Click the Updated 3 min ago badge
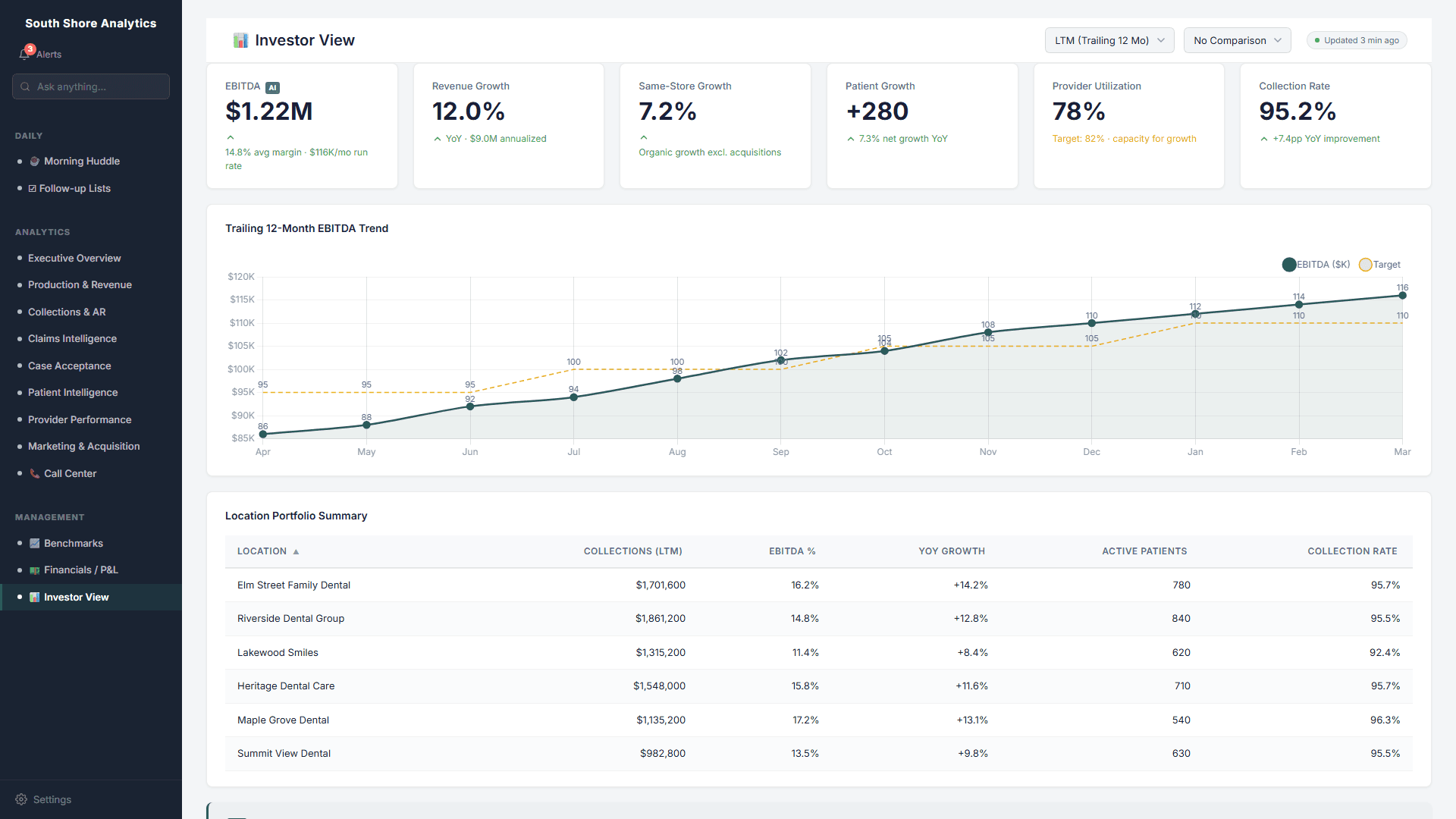 [1357, 40]
